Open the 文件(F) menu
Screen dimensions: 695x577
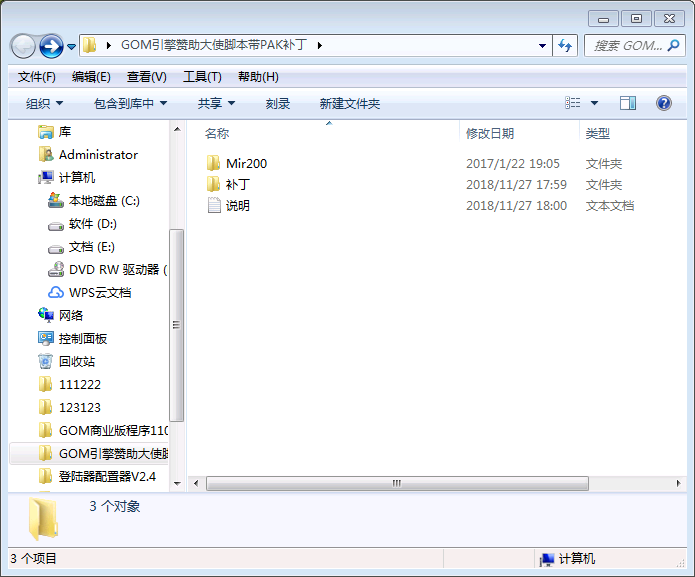click(36, 77)
